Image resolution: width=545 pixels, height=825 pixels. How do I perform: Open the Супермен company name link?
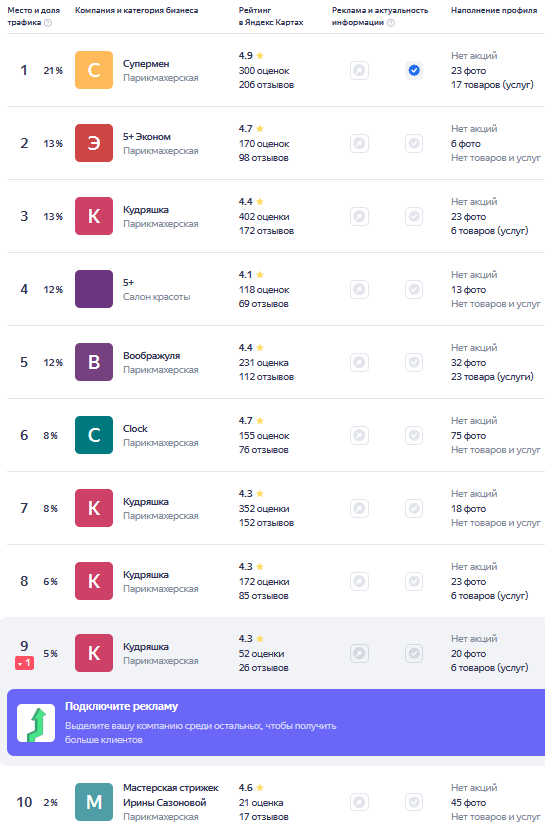[x=146, y=64]
